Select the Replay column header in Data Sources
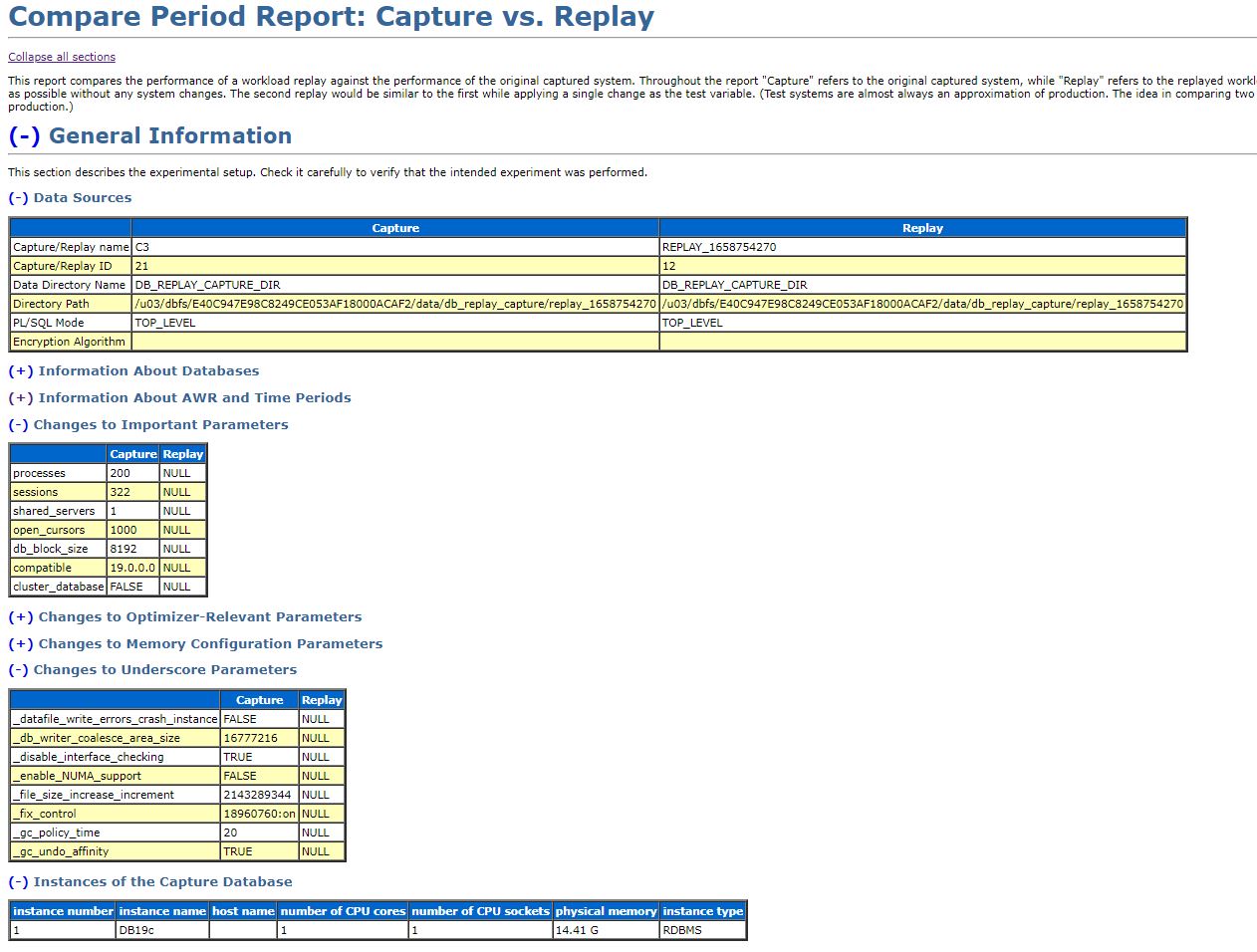 tap(921, 227)
